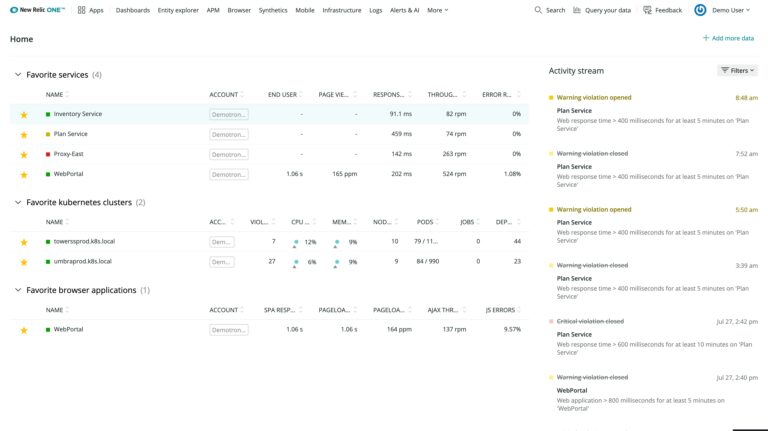This screenshot has width=768, height=431.
Task: Click the green status square for towerssprod.k8s.local
Action: coord(48,242)
